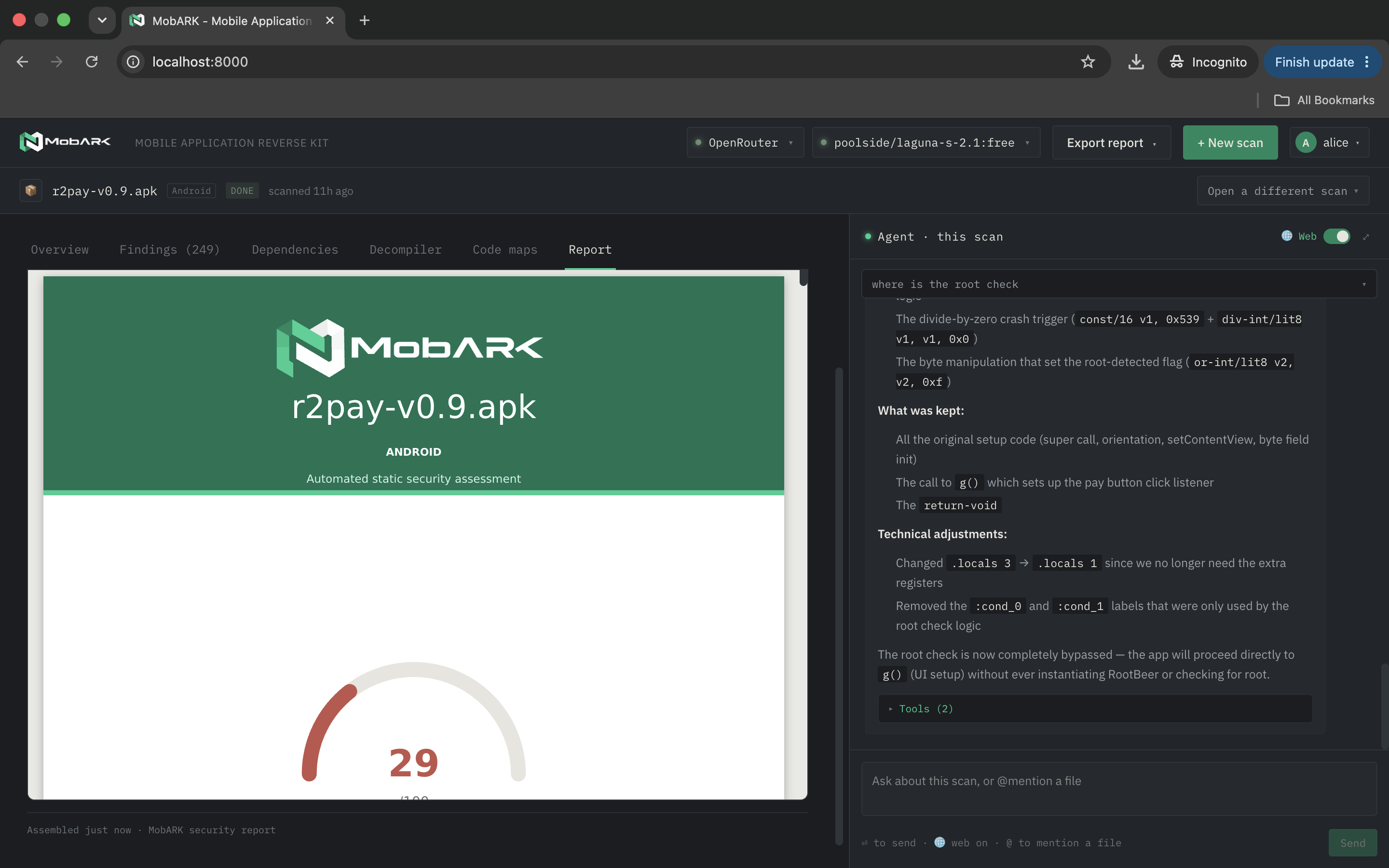The width and height of the screenshot is (1389, 868).
Task: Click the + New scan button
Action: click(x=1230, y=142)
